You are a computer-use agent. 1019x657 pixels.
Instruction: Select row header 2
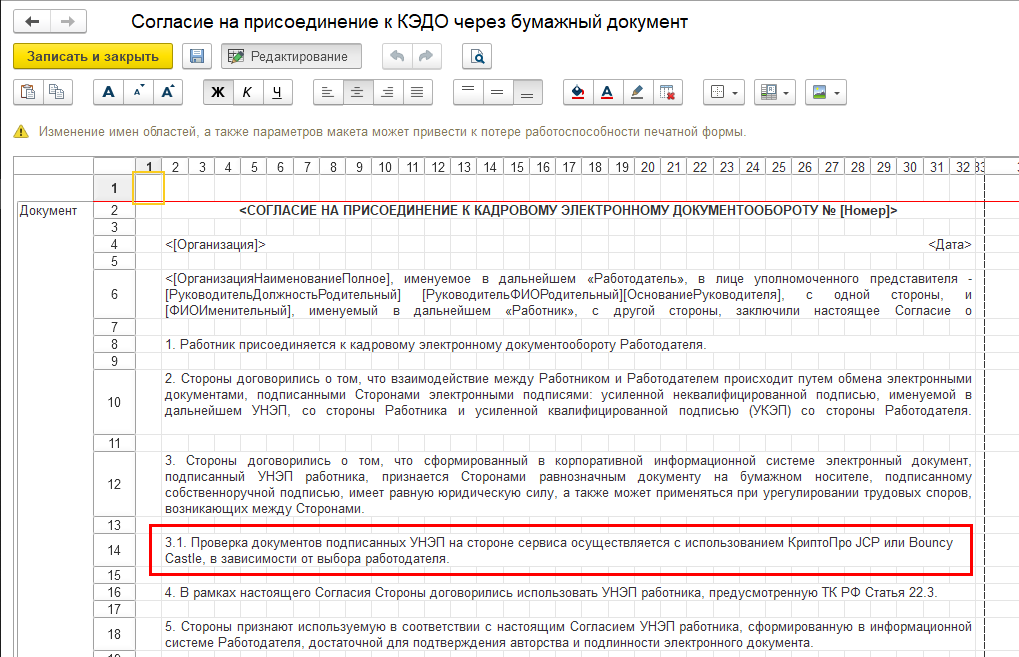click(114, 211)
